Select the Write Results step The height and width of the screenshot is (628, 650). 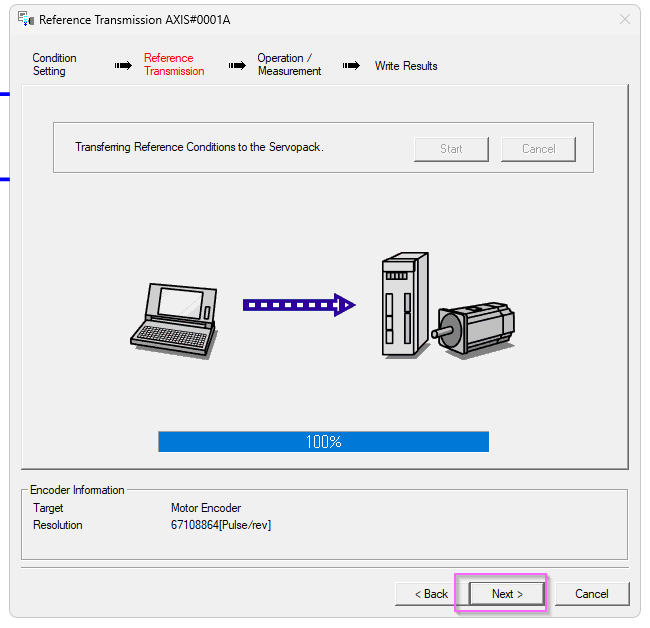tap(406, 66)
